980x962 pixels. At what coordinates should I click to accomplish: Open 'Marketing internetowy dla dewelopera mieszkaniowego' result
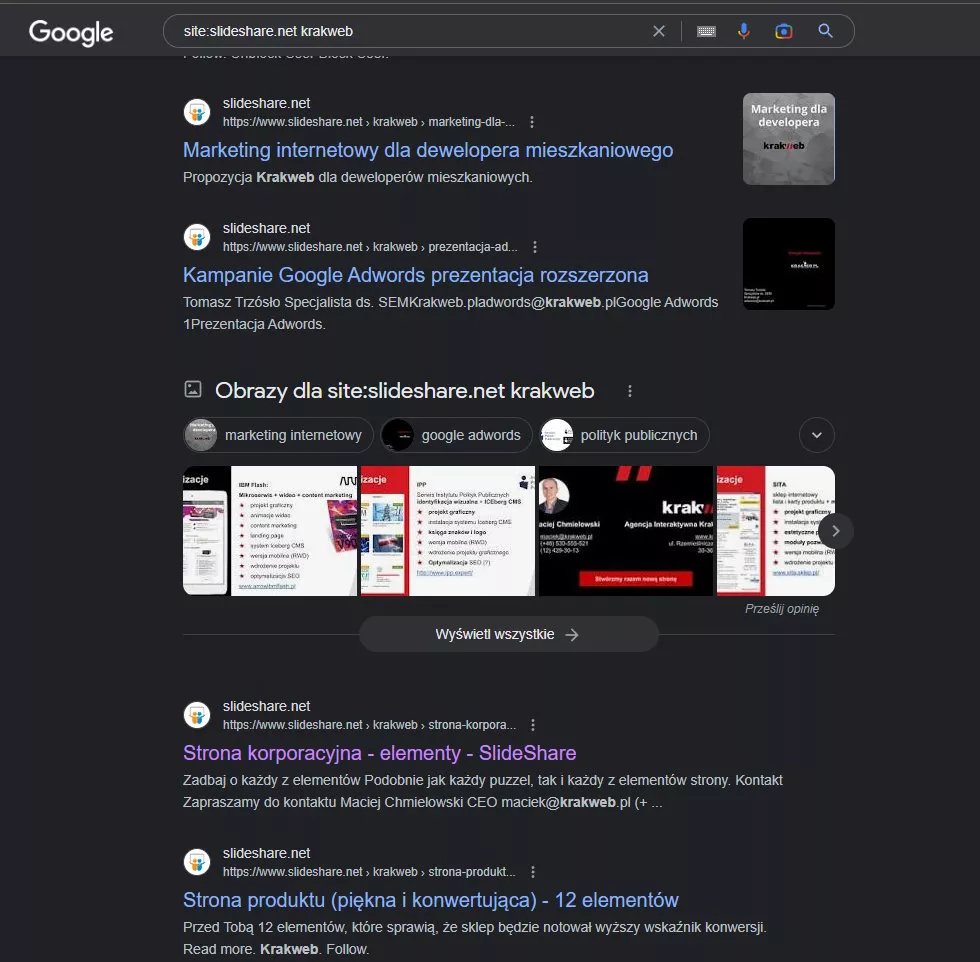pyautogui.click(x=428, y=150)
